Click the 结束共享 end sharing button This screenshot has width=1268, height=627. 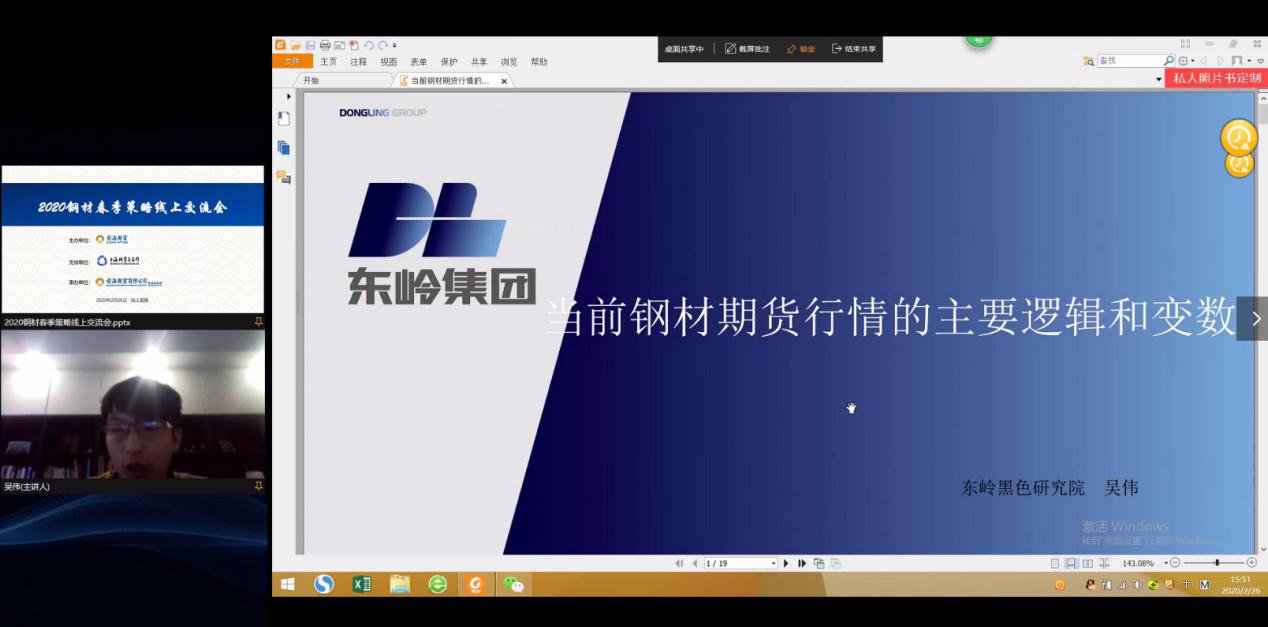tap(853, 49)
